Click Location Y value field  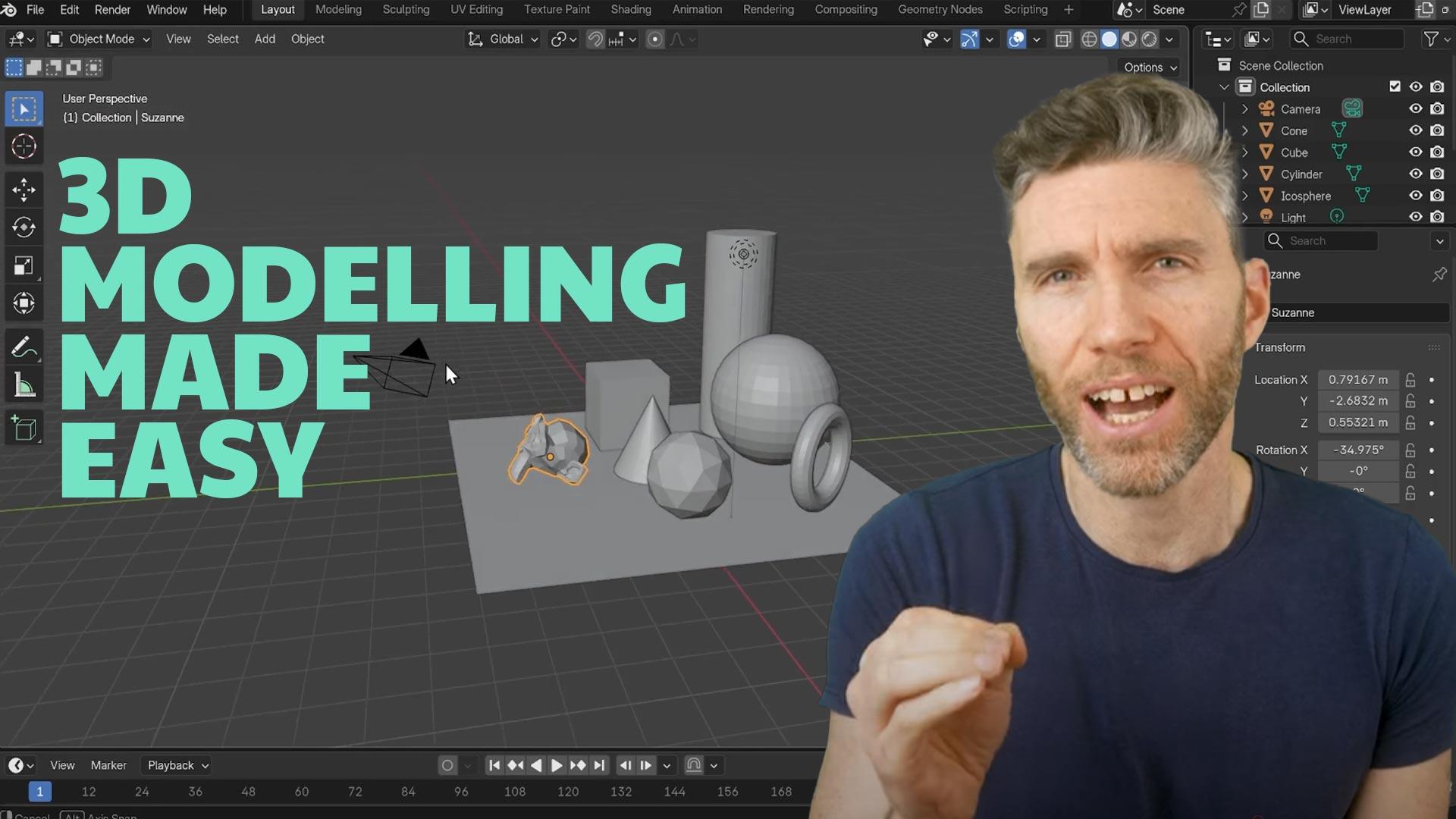[1357, 401]
